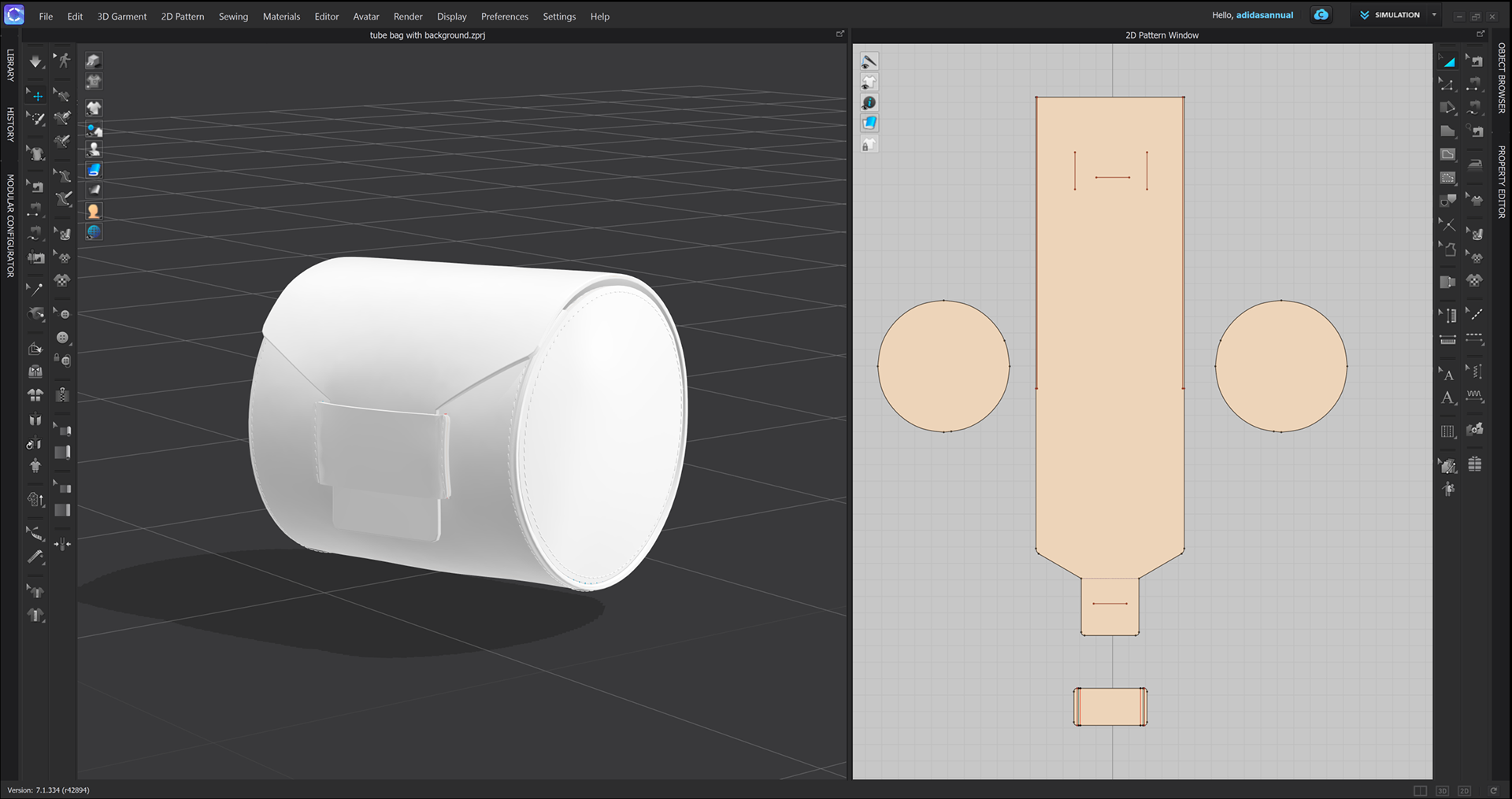Select the Transform Pattern tool
The height and width of the screenshot is (799, 1512).
pyautogui.click(x=1447, y=60)
